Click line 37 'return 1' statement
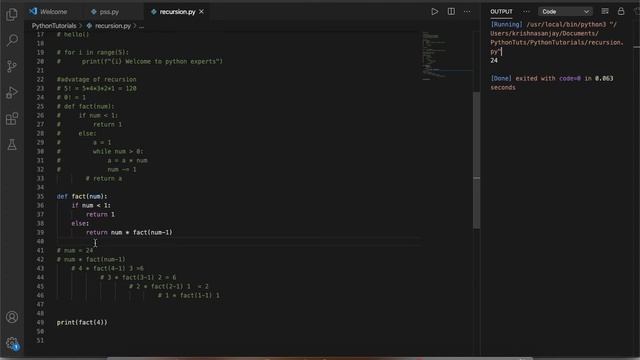640x360 pixels. coord(100,214)
